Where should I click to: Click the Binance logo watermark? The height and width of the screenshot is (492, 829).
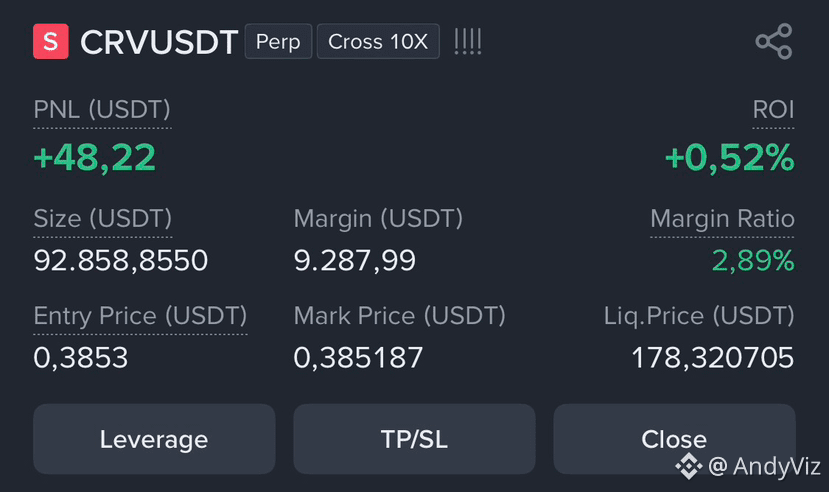tap(688, 466)
